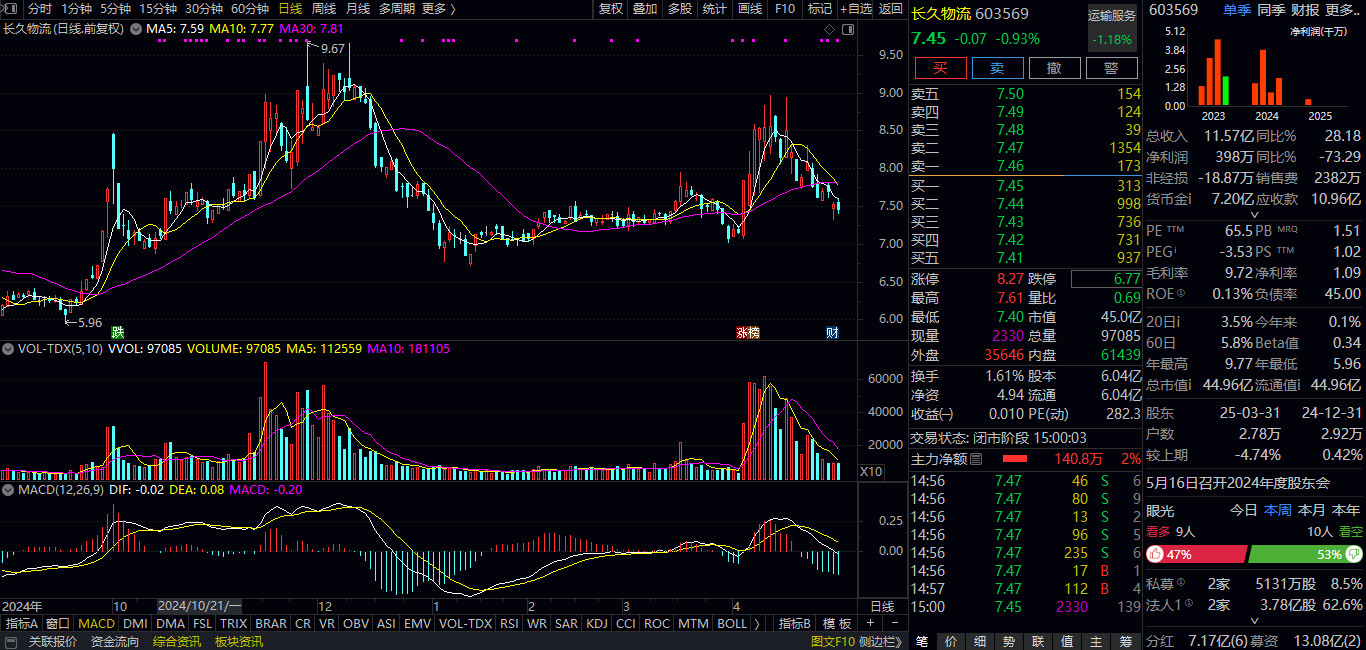Click the bottom-left panel toggle icon near 关联报价
1366x650 pixels.
click(11, 641)
